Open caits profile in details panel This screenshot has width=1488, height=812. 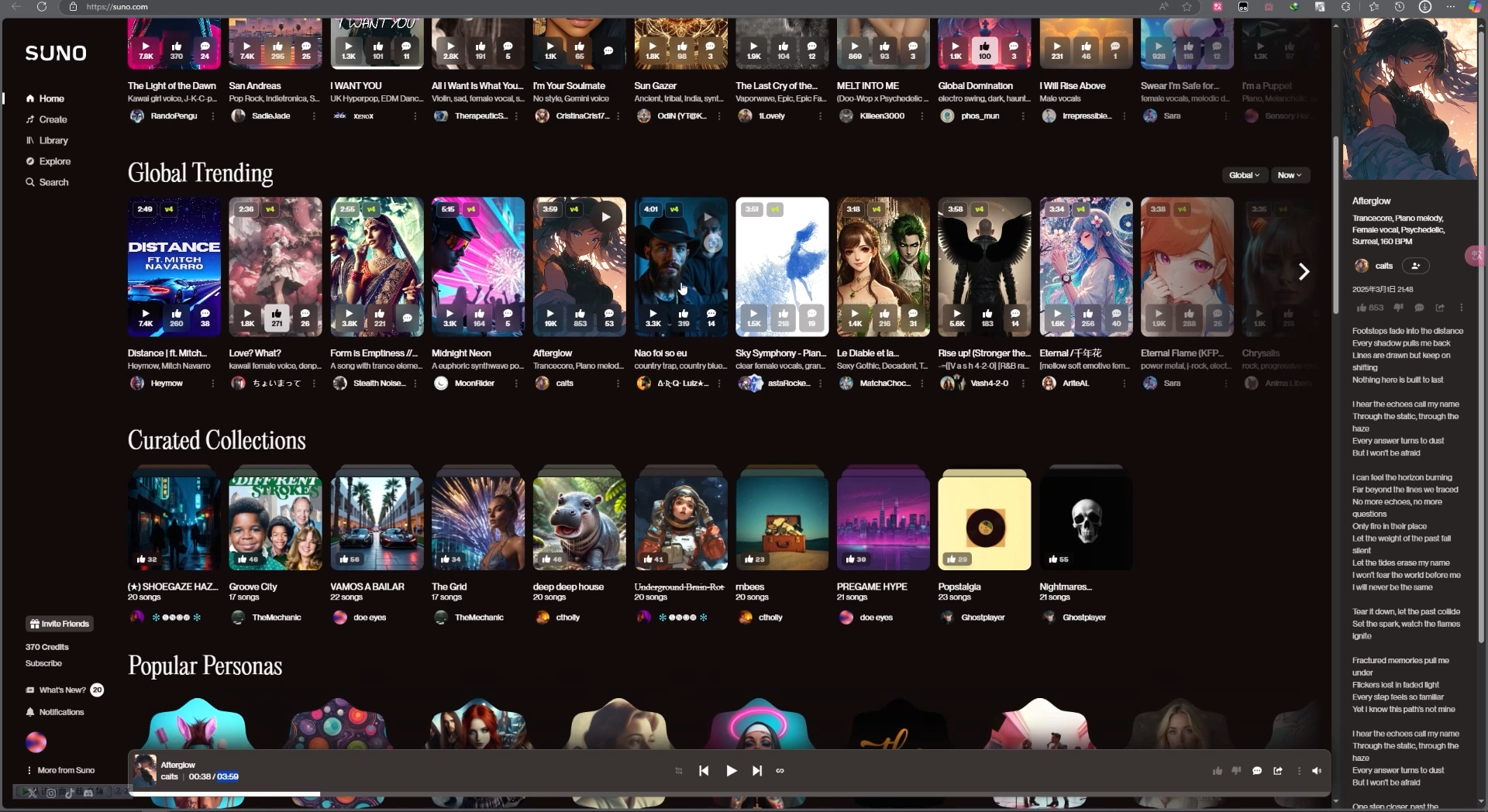click(1373, 266)
